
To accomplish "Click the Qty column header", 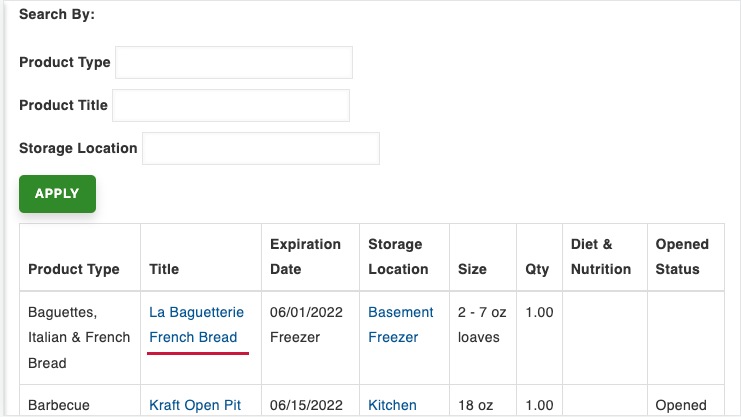I will click(x=537, y=269).
